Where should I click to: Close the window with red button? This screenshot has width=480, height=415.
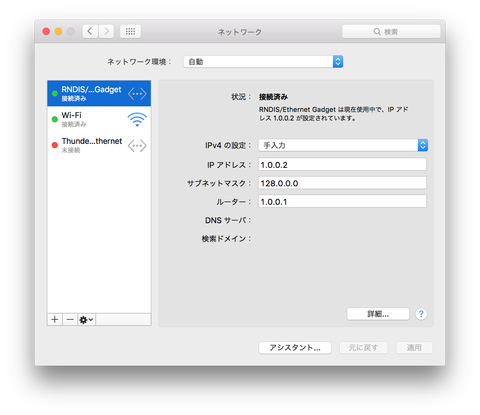pos(46,32)
